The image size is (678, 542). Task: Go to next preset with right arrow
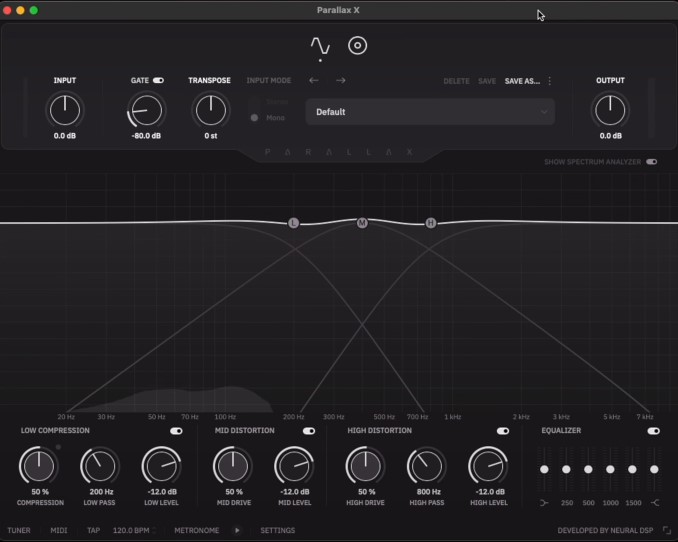(x=341, y=80)
